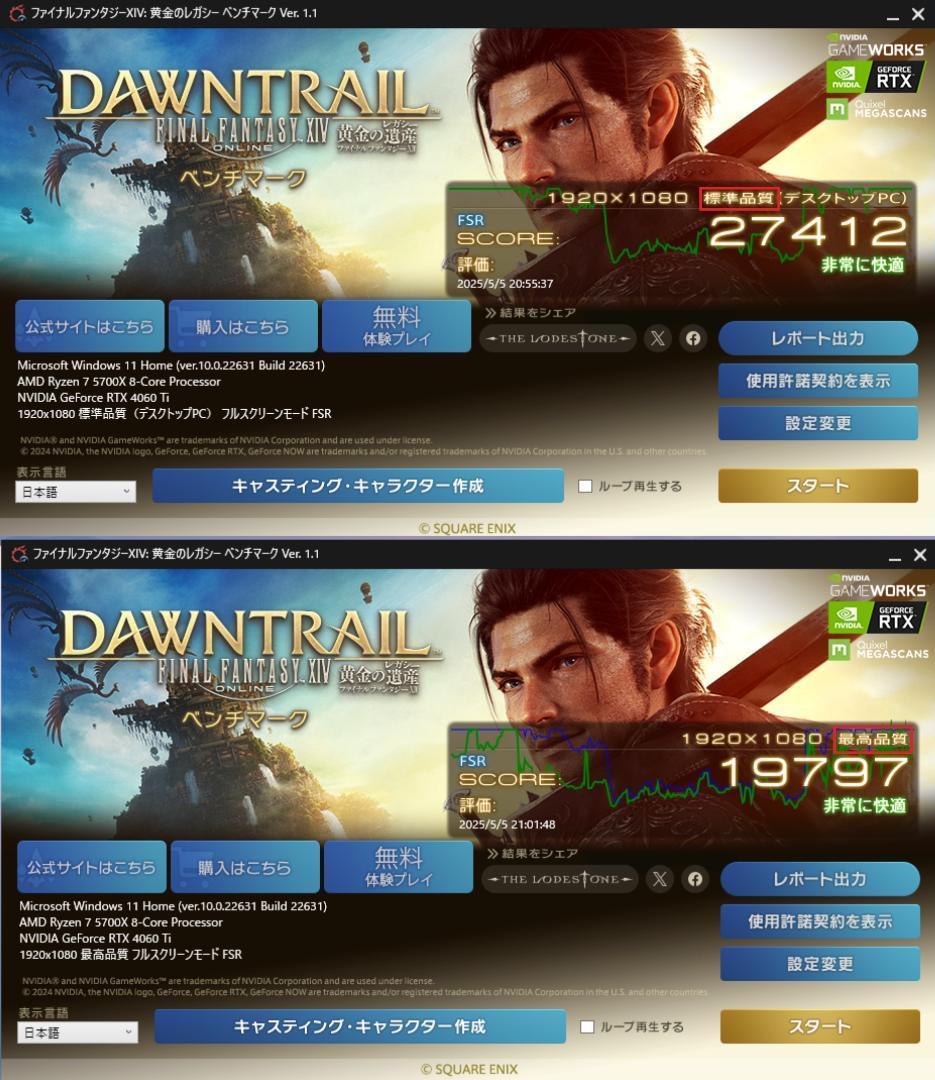Viewport: 935px width, 1080px height.
Task: Open 表示言語 日本語 dropdown in top window
Action: 76,492
